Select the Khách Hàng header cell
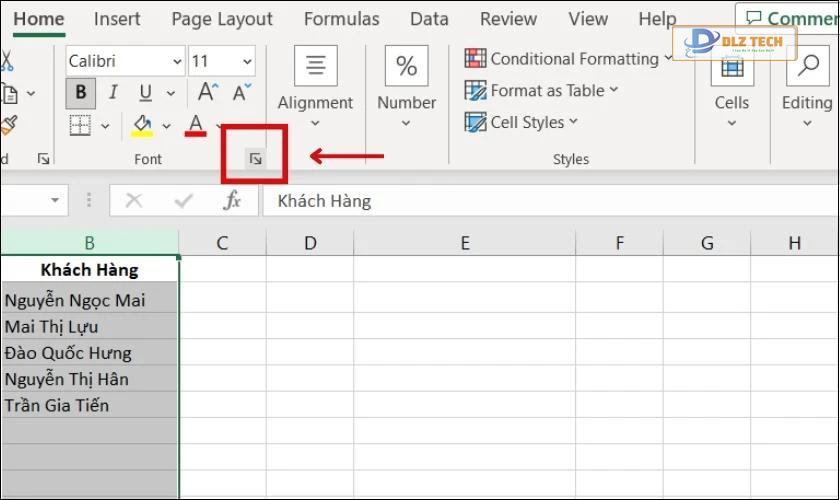Image resolution: width=840 pixels, height=500 pixels. (89, 269)
